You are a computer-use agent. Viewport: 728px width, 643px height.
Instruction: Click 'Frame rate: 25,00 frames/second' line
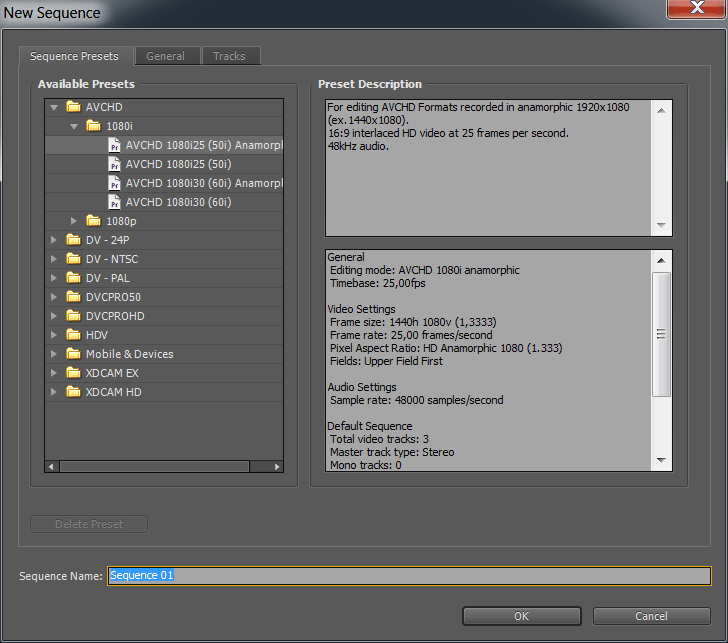tap(411, 335)
